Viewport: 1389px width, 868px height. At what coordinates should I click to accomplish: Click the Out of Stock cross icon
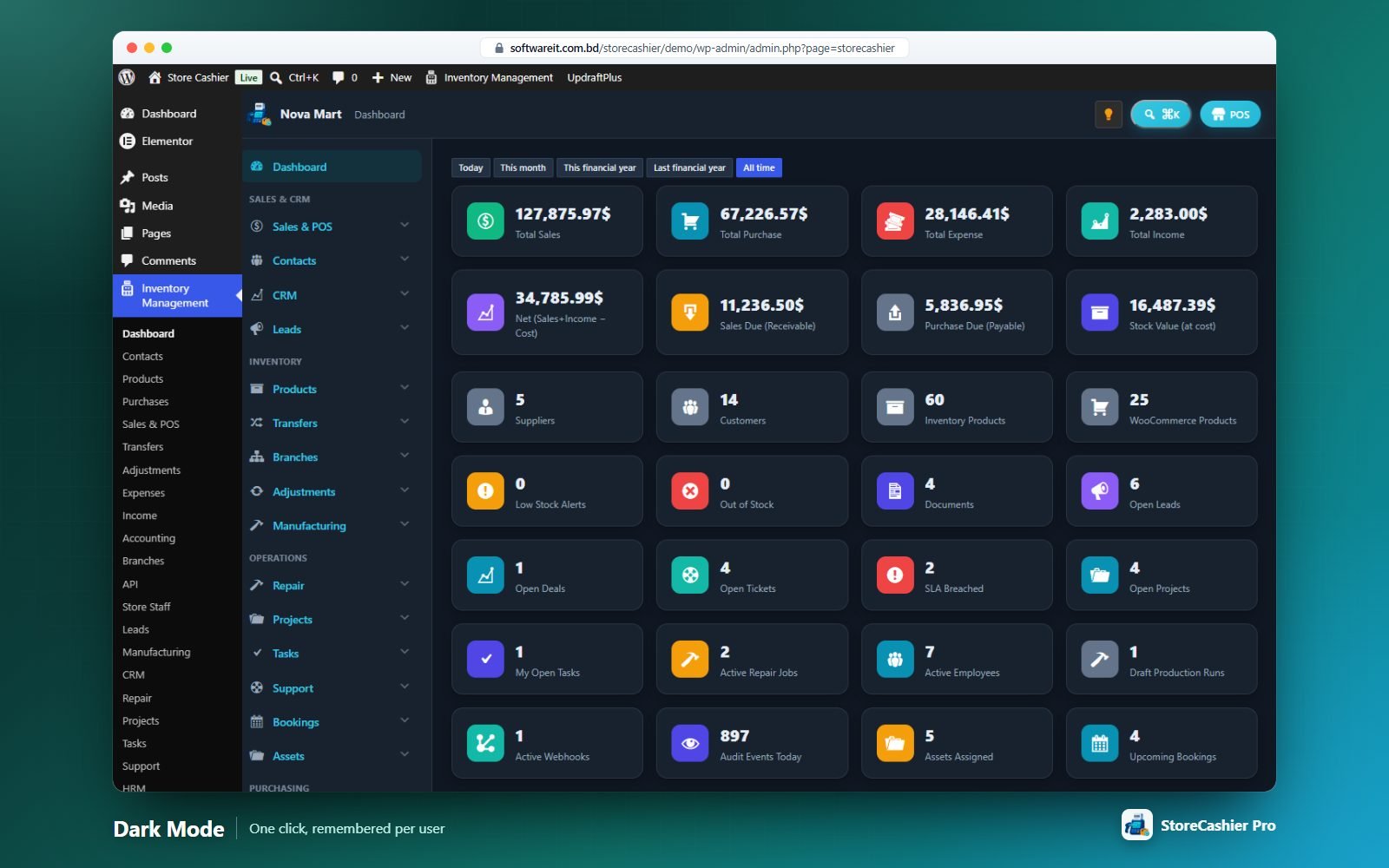pos(690,491)
